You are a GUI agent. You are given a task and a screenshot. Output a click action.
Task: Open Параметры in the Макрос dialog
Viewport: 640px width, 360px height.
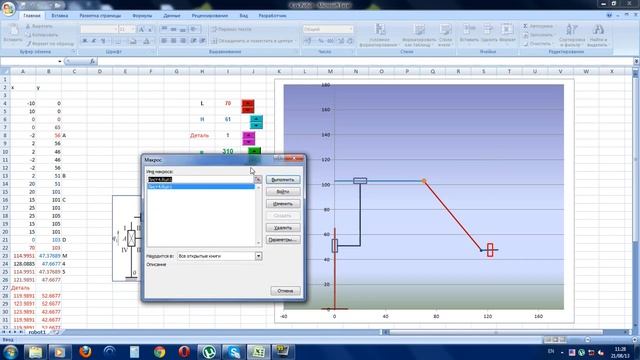(x=283, y=240)
